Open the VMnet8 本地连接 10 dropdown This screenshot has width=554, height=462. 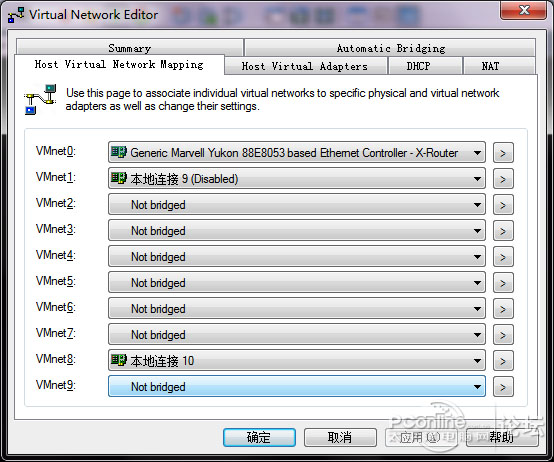[x=297, y=361]
